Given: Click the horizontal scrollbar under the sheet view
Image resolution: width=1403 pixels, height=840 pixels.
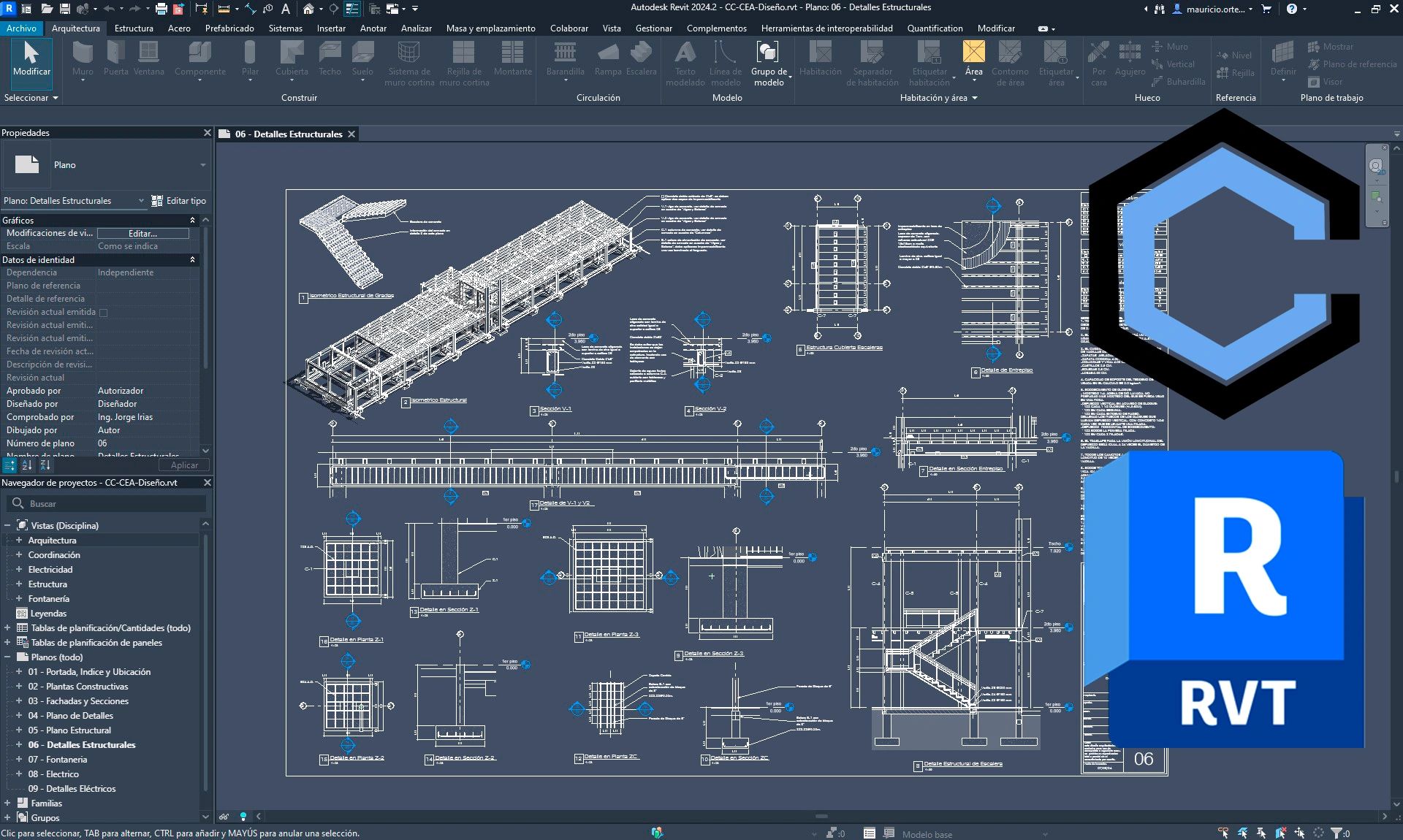Looking at the screenshot, I should pos(821,817).
